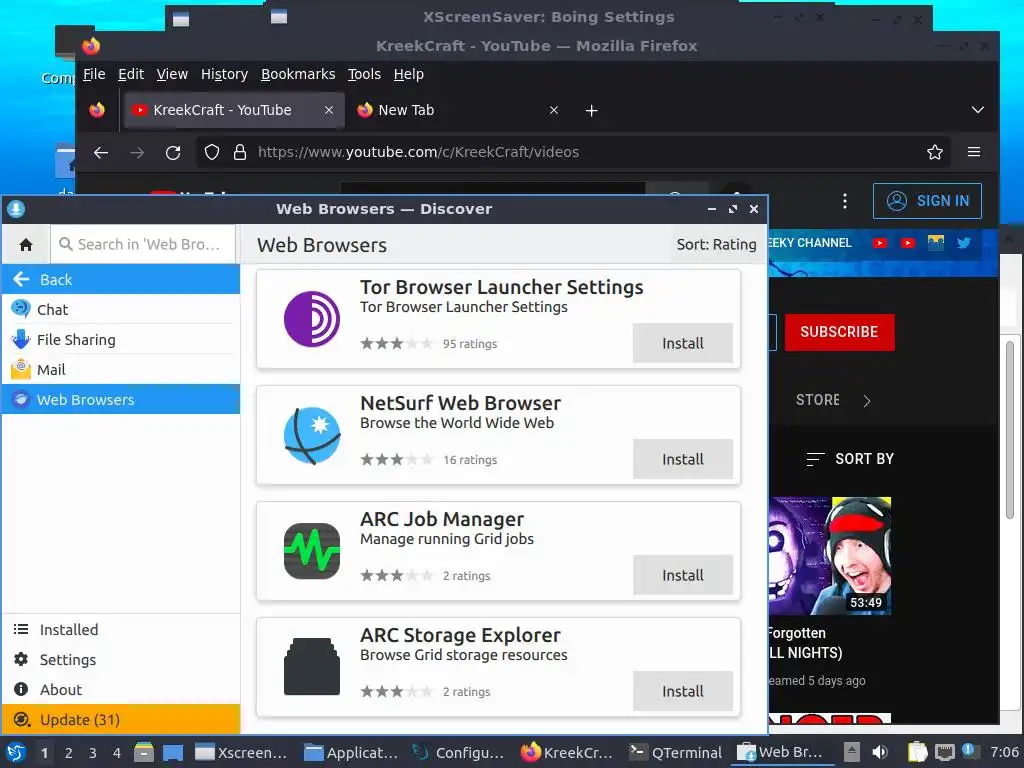Viewport: 1024px width, 768px height.
Task: Click Back in Discover sidebar
Action: click(121, 280)
